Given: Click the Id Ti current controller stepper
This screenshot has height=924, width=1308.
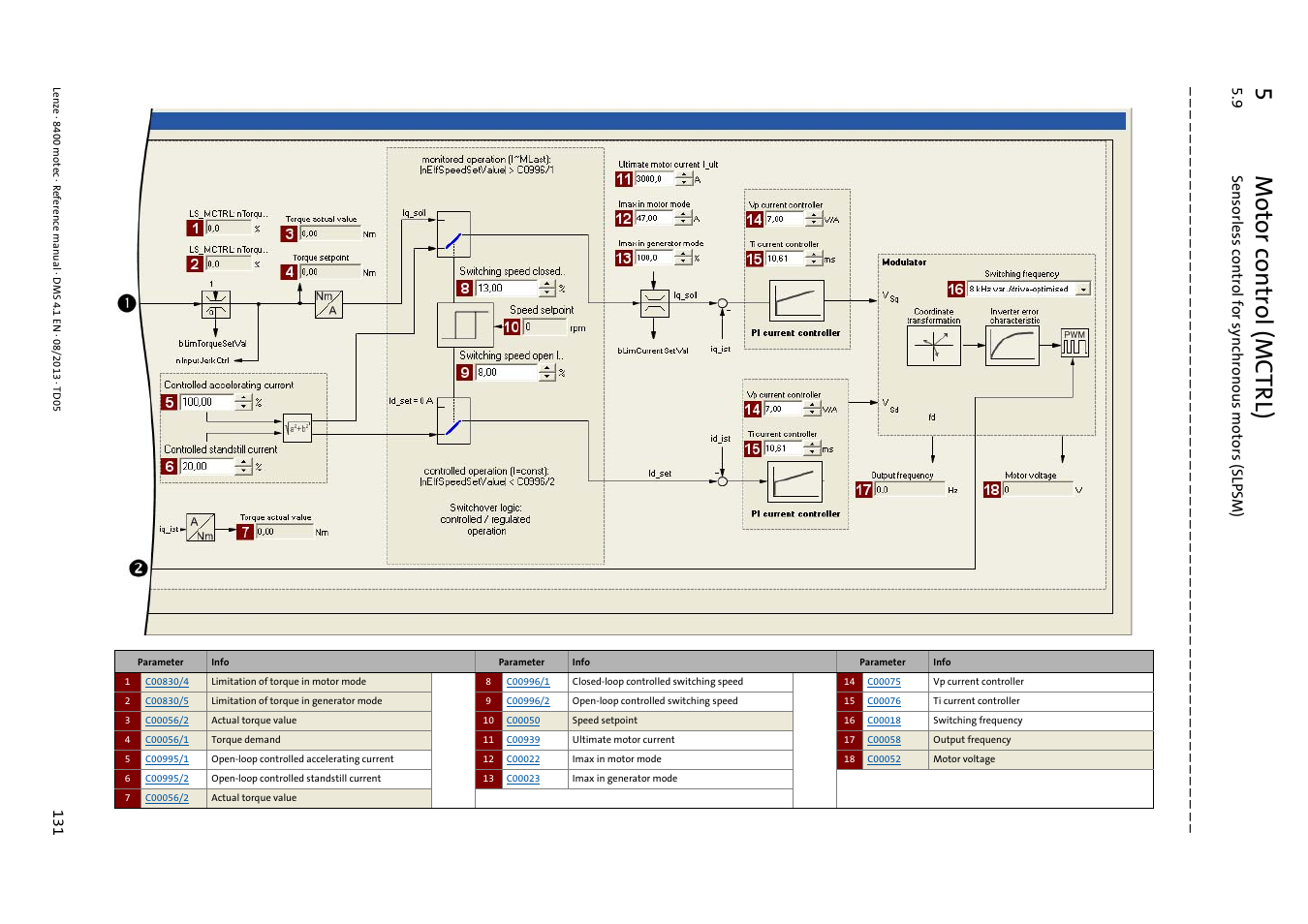Looking at the screenshot, I should point(812,448).
